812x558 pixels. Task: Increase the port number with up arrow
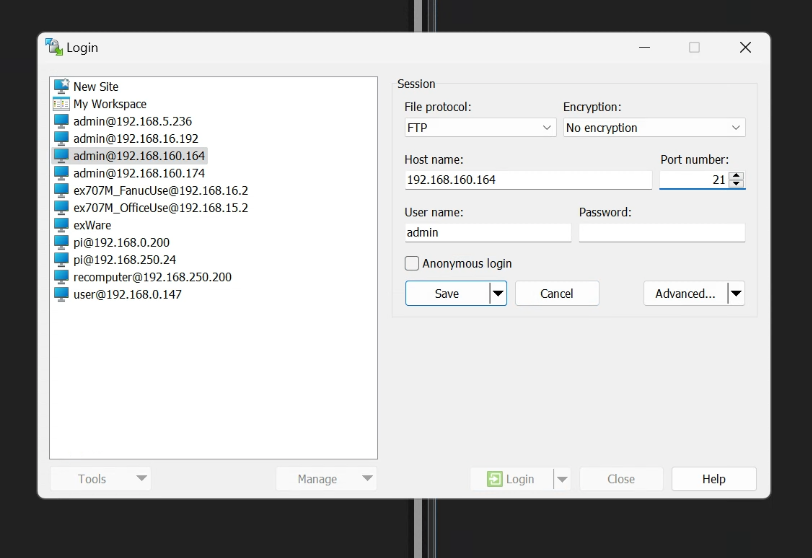(x=737, y=176)
